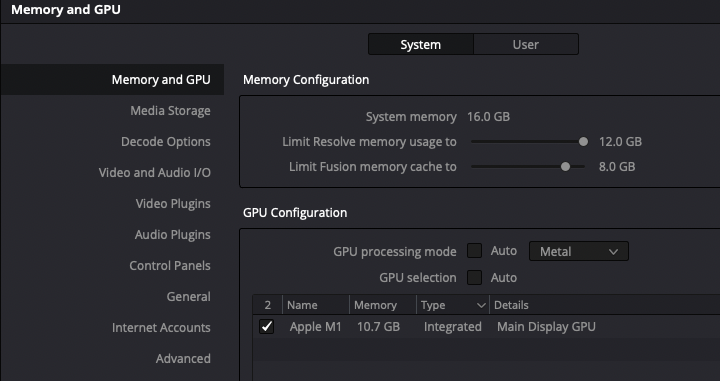The image size is (720, 381).
Task: Open the Metal processing mode dropdown
Action: coord(579,251)
